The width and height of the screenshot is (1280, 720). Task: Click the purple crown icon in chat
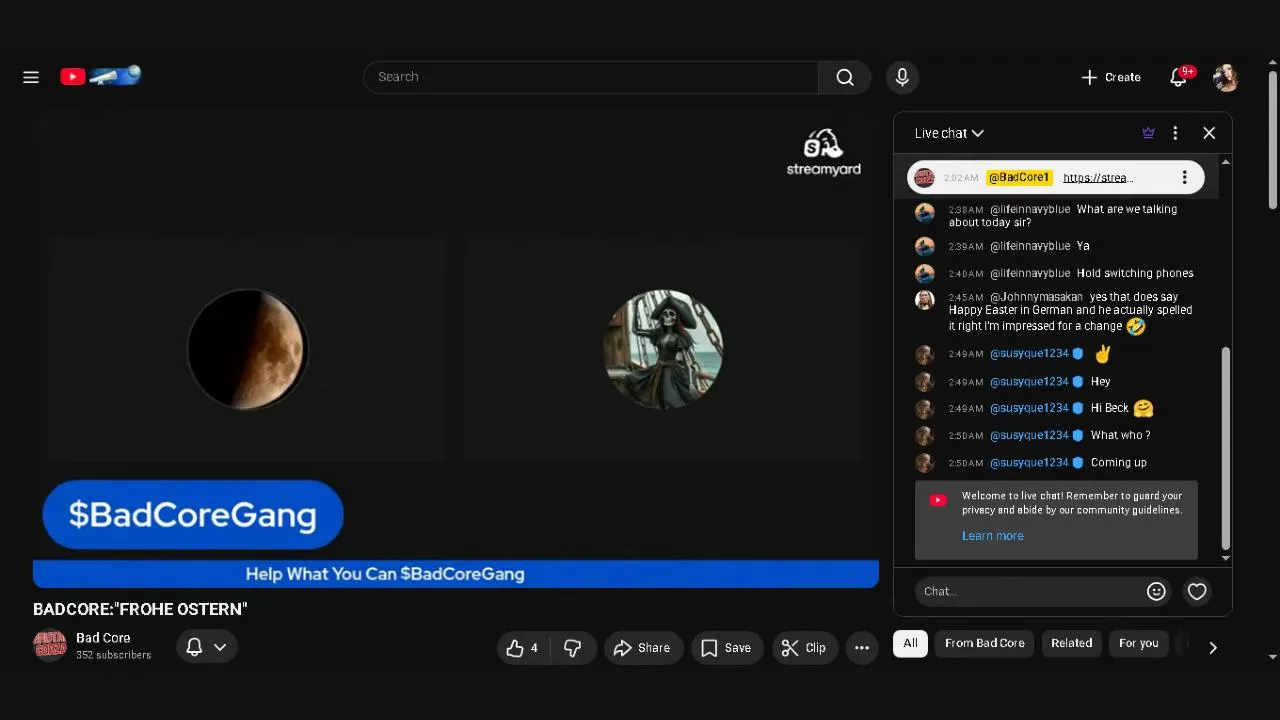(x=1148, y=133)
